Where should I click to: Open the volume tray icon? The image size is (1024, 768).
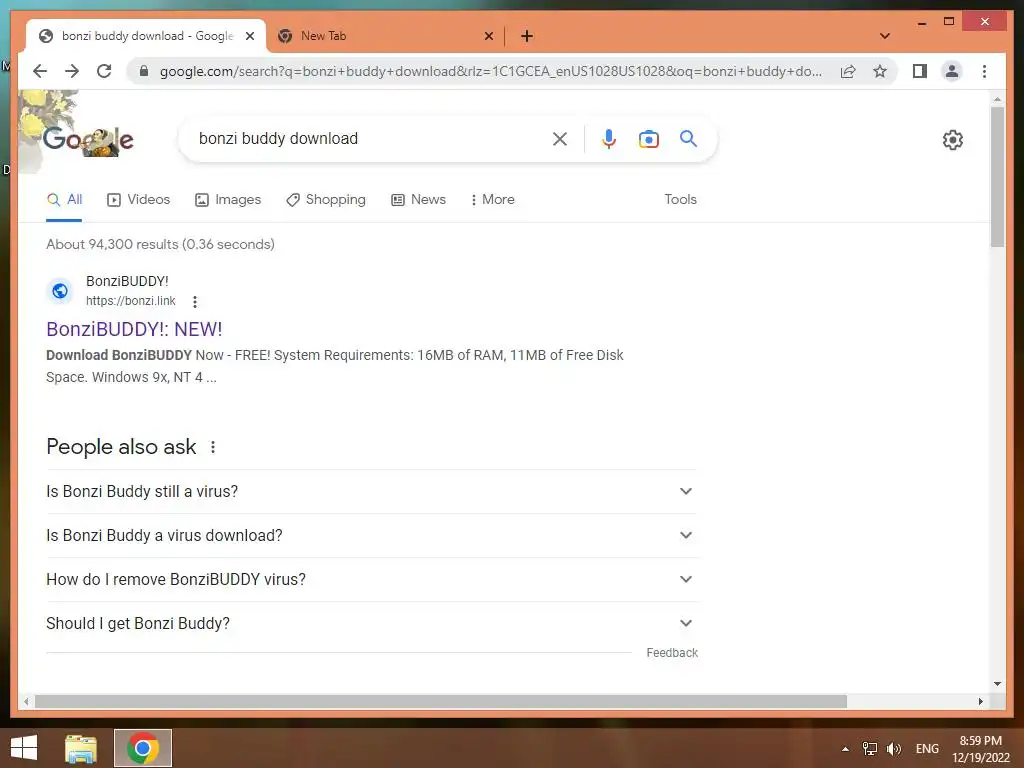pos(893,748)
